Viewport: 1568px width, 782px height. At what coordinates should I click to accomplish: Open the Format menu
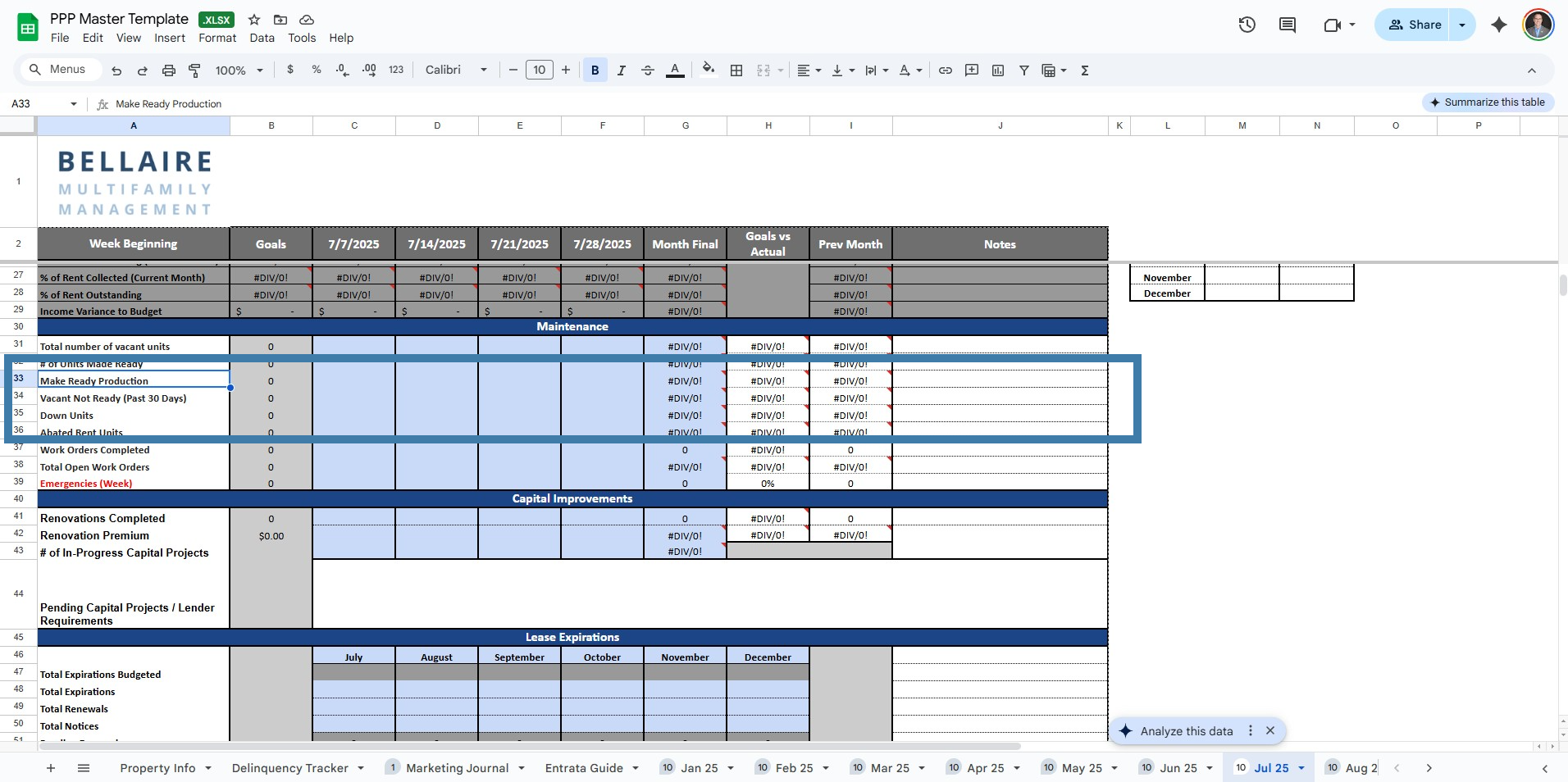[217, 38]
